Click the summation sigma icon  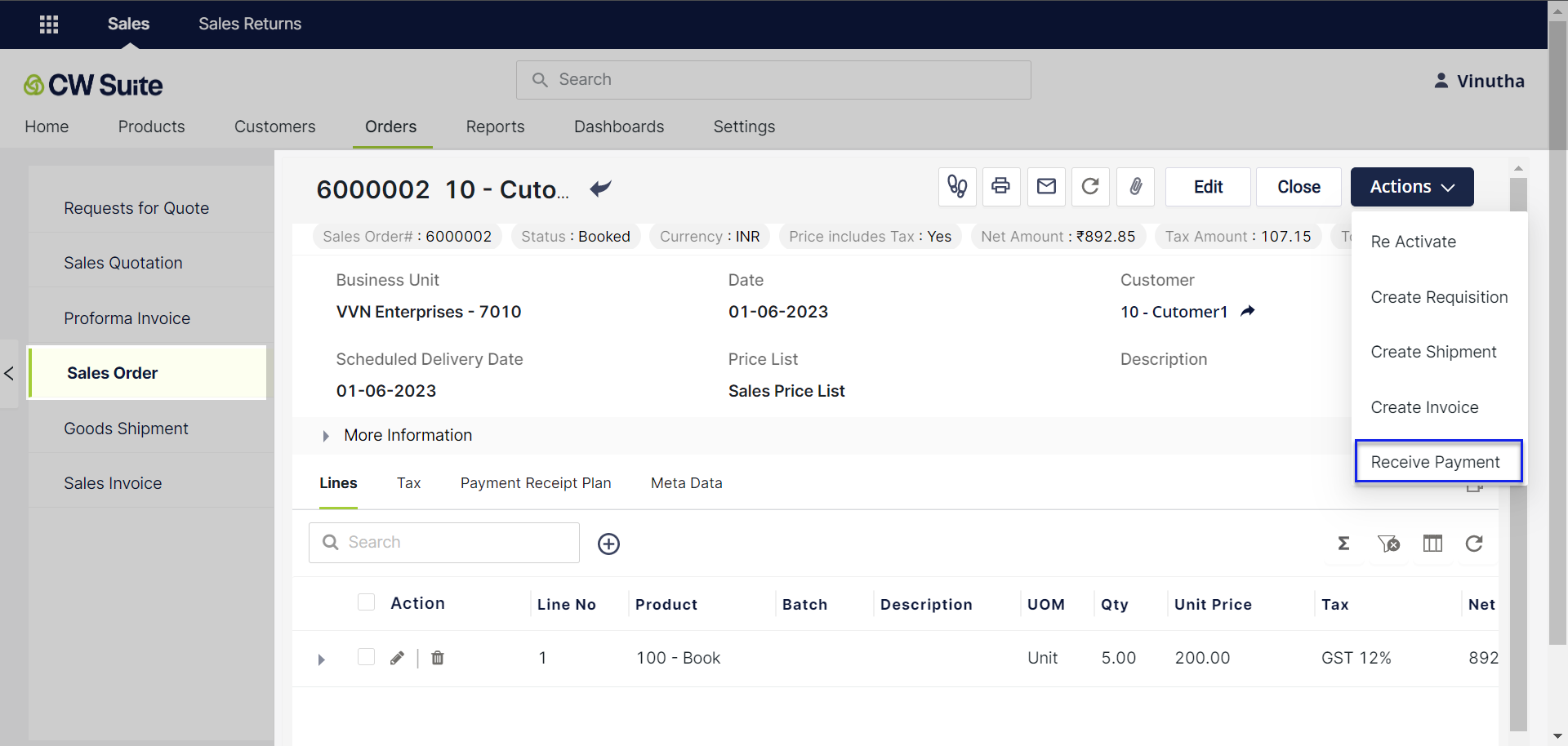pyautogui.click(x=1343, y=544)
